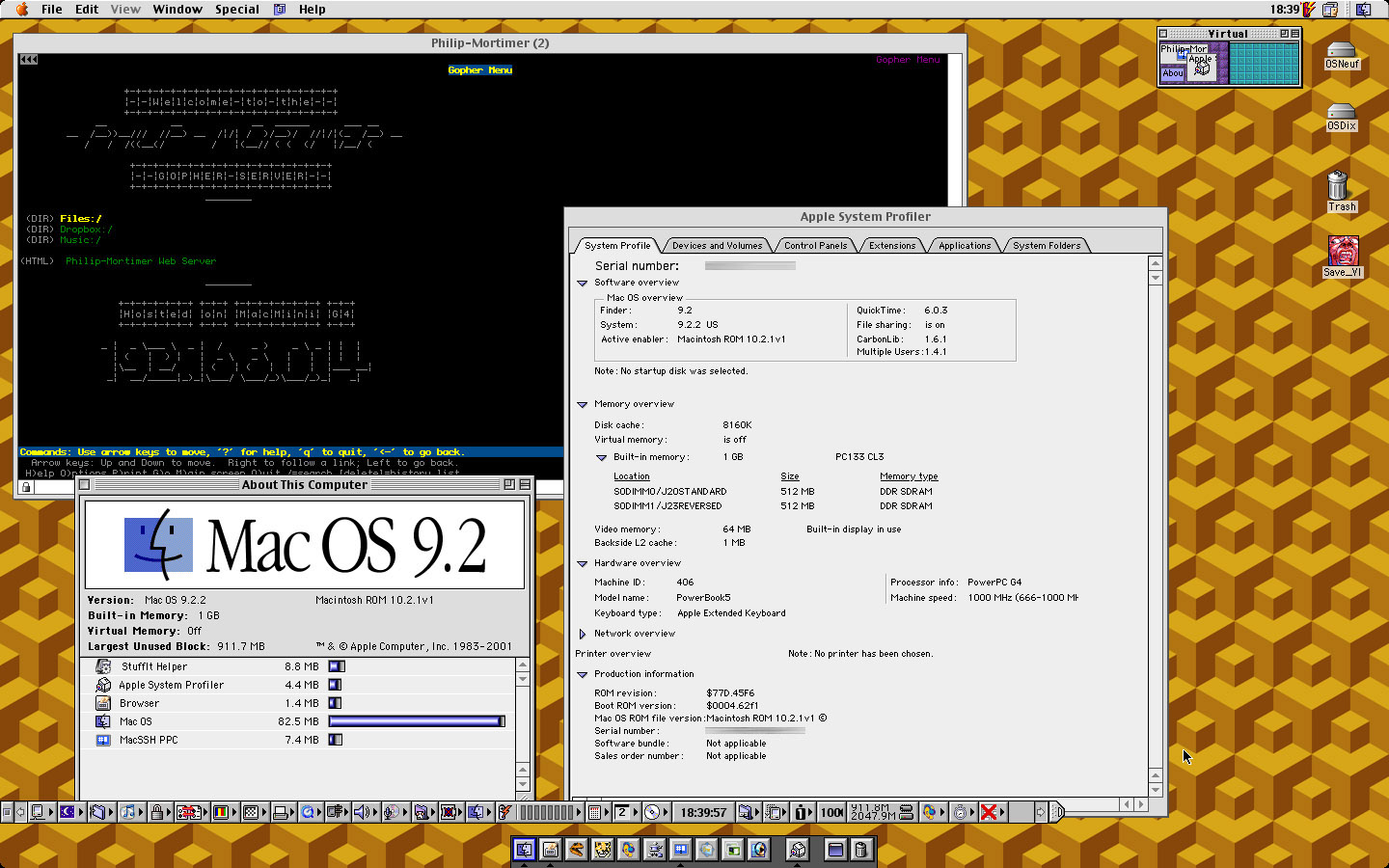Switch to the Extensions tab

[892, 245]
